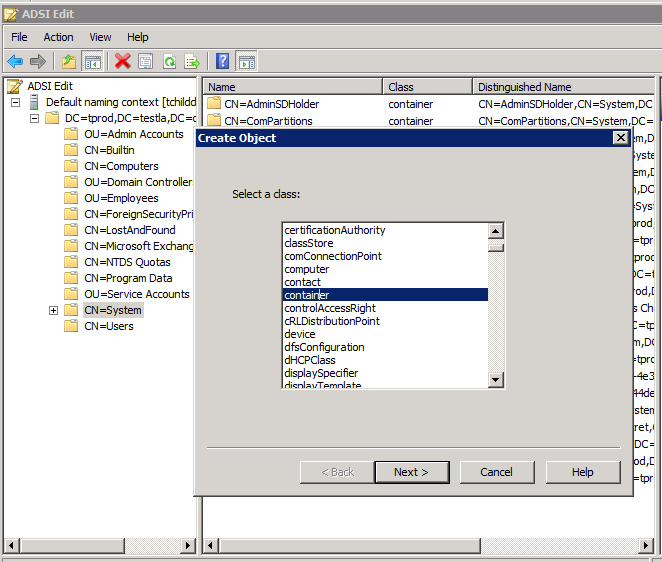The height and width of the screenshot is (562, 662).
Task: Close the Create Object dialog
Action: 621,138
